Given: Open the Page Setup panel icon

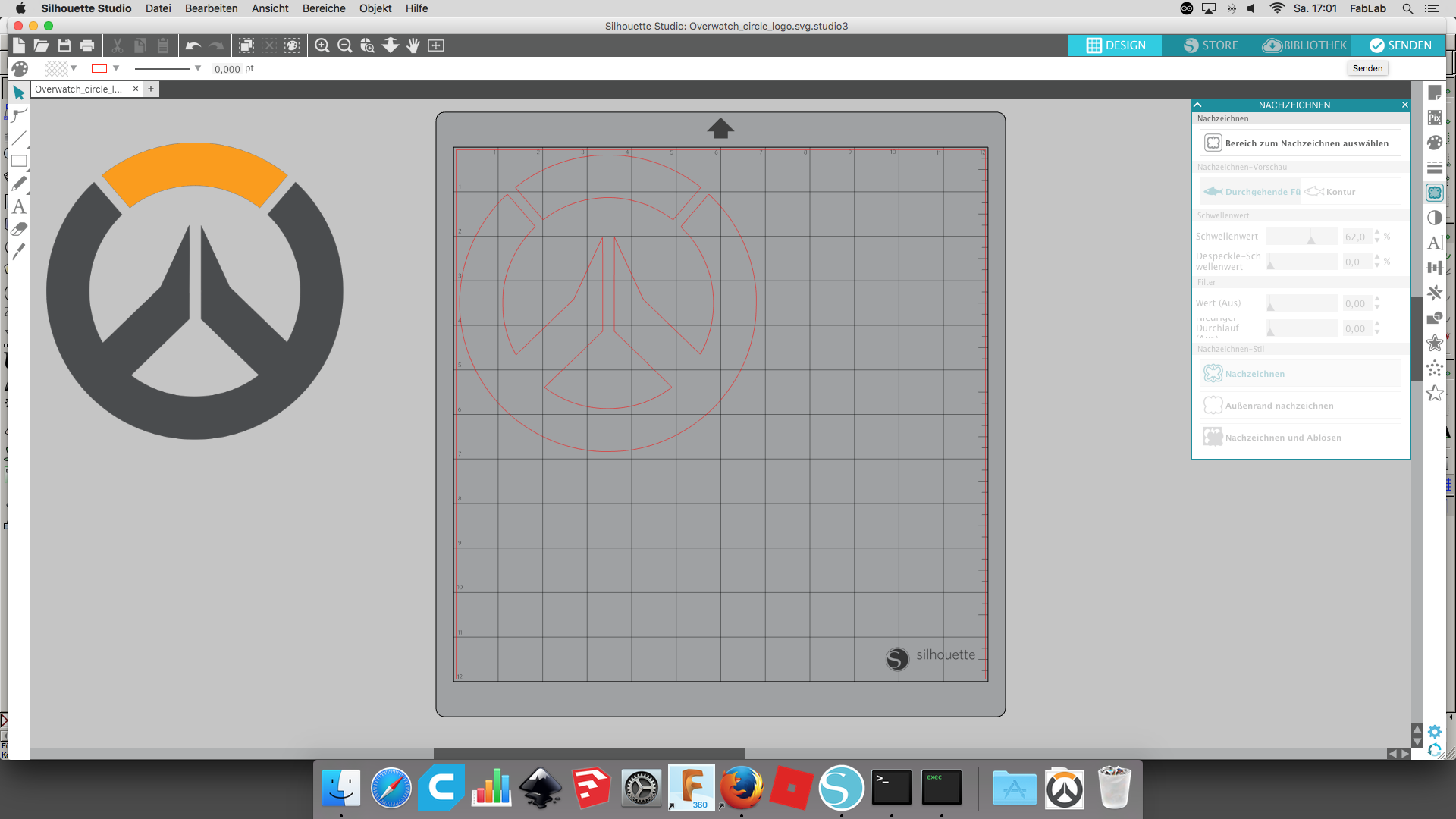Looking at the screenshot, I should pos(1435,93).
